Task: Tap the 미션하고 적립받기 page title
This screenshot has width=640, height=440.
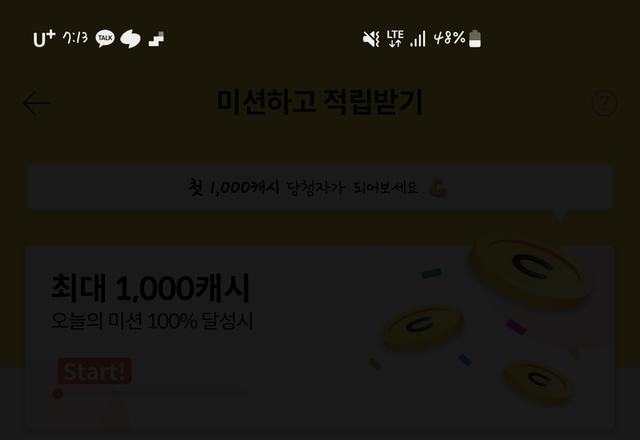Action: tap(320, 102)
